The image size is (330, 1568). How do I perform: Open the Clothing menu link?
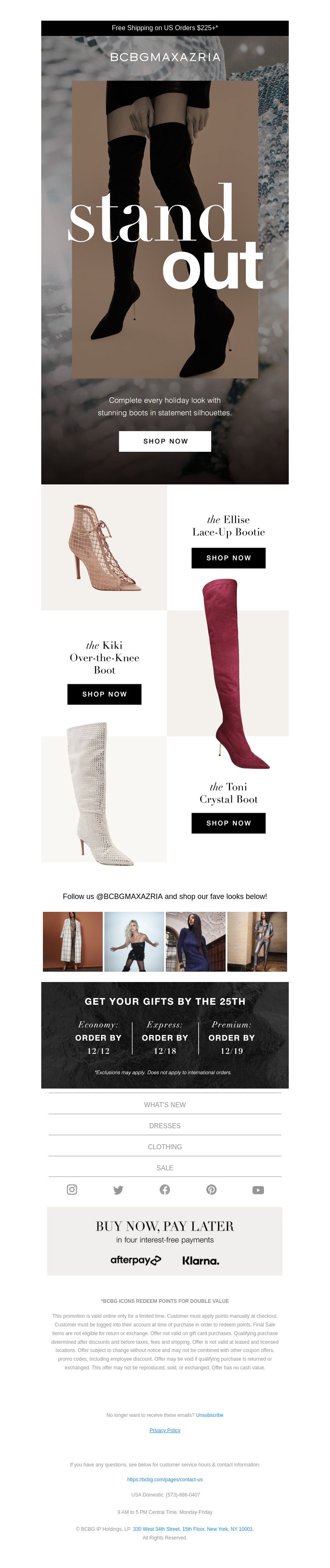point(165,1147)
